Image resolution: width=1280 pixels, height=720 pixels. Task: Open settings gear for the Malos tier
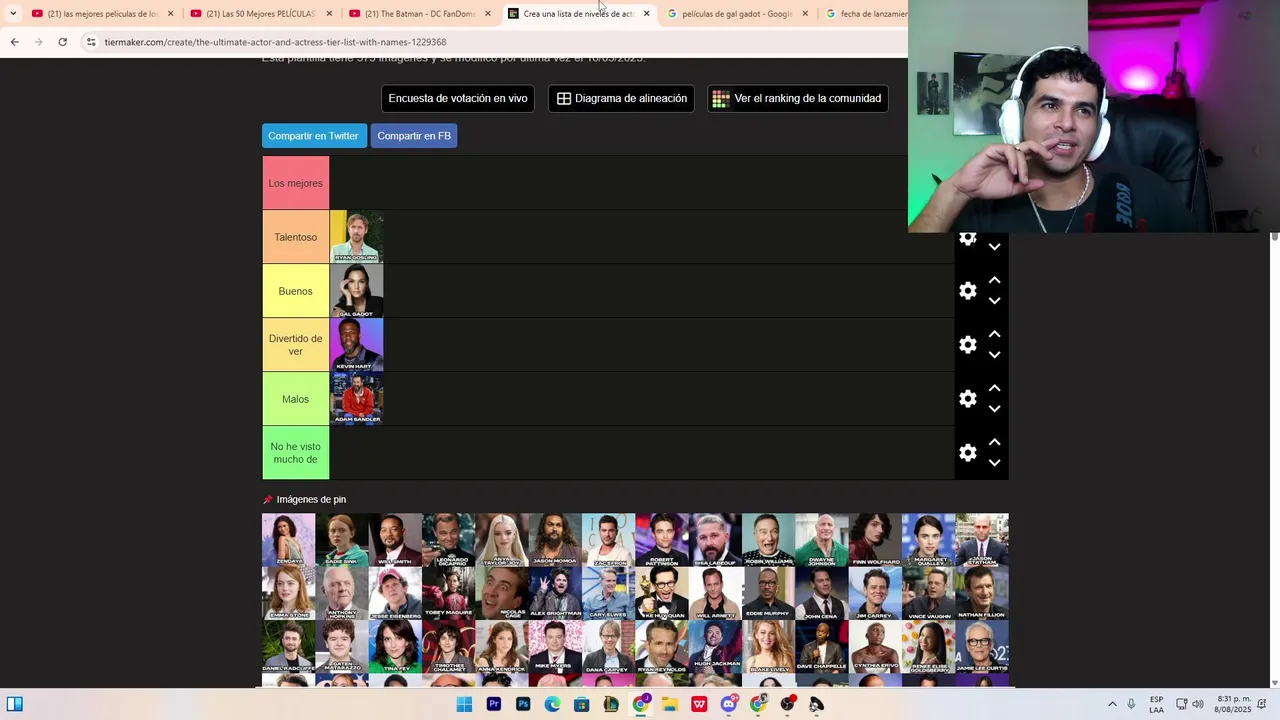[967, 399]
